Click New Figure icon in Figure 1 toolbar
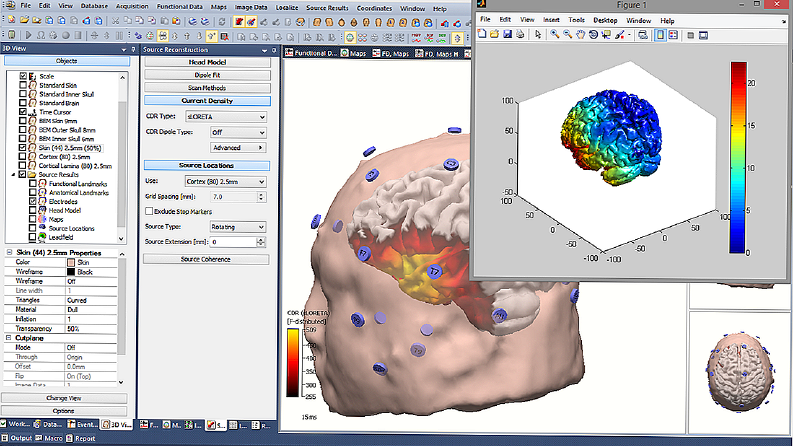The image size is (793, 446). 482,34
